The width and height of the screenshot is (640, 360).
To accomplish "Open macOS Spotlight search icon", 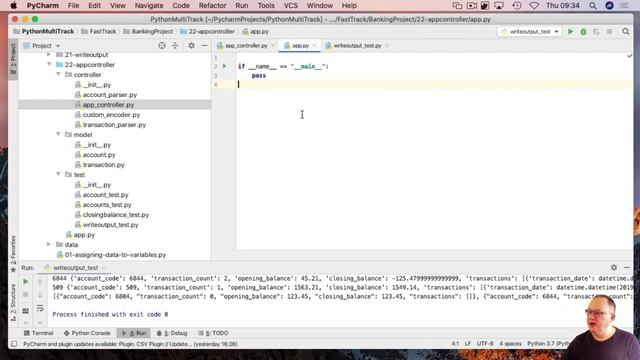I will click(x=593, y=6).
